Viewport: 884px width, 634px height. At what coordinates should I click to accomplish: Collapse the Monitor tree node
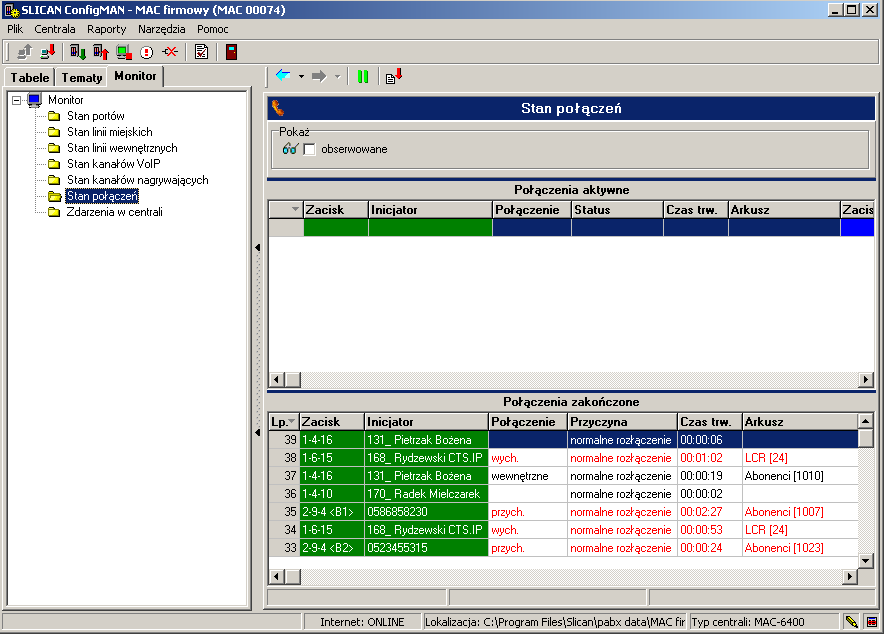click(x=17, y=100)
